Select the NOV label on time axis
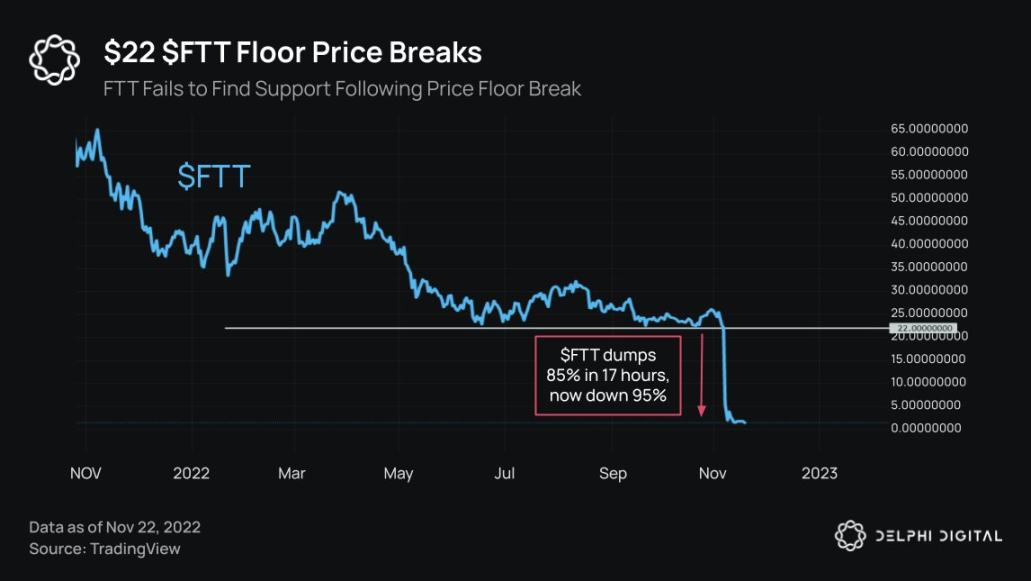Image resolution: width=1031 pixels, height=581 pixels. click(85, 473)
